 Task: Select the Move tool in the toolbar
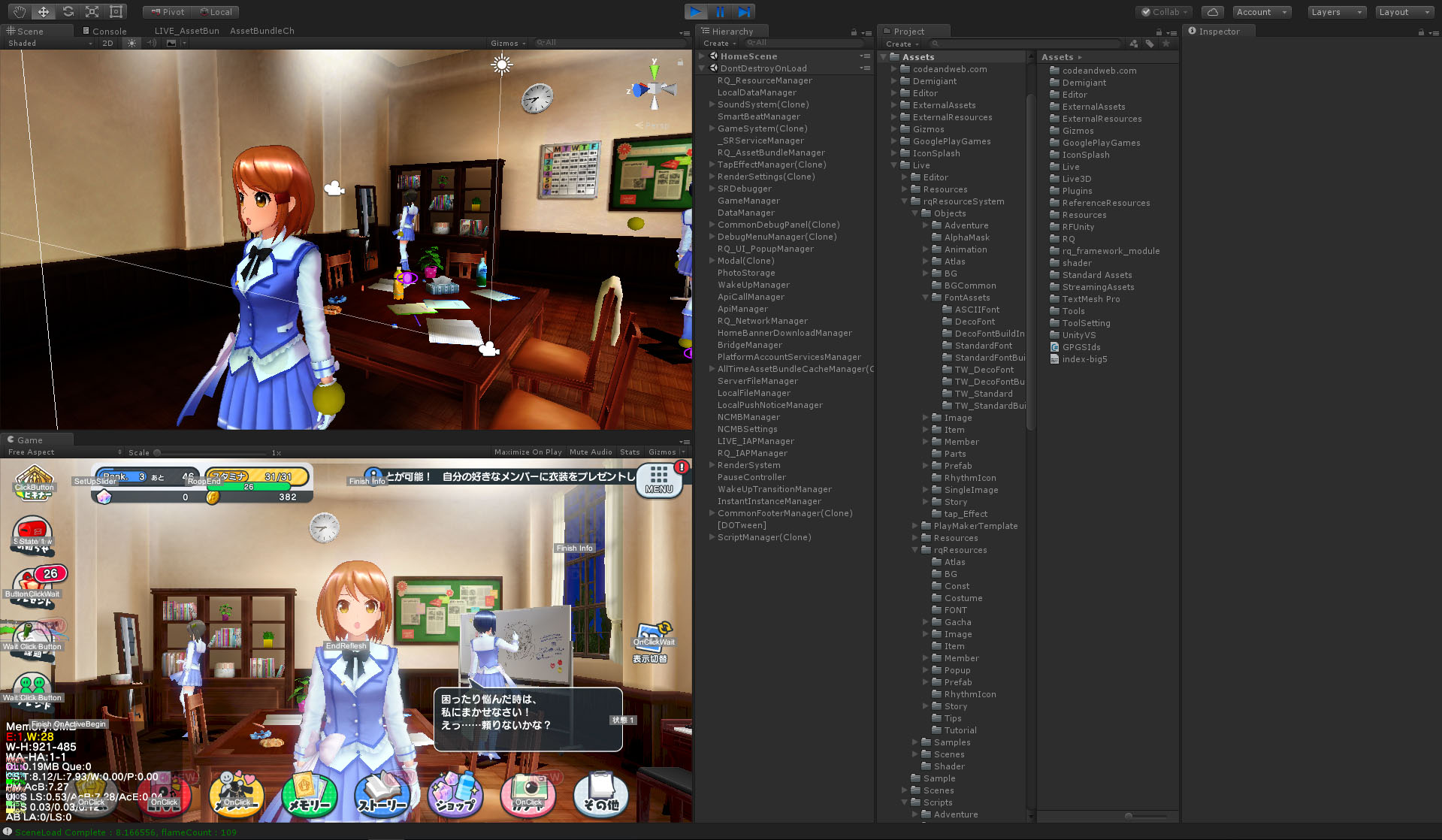[x=43, y=11]
